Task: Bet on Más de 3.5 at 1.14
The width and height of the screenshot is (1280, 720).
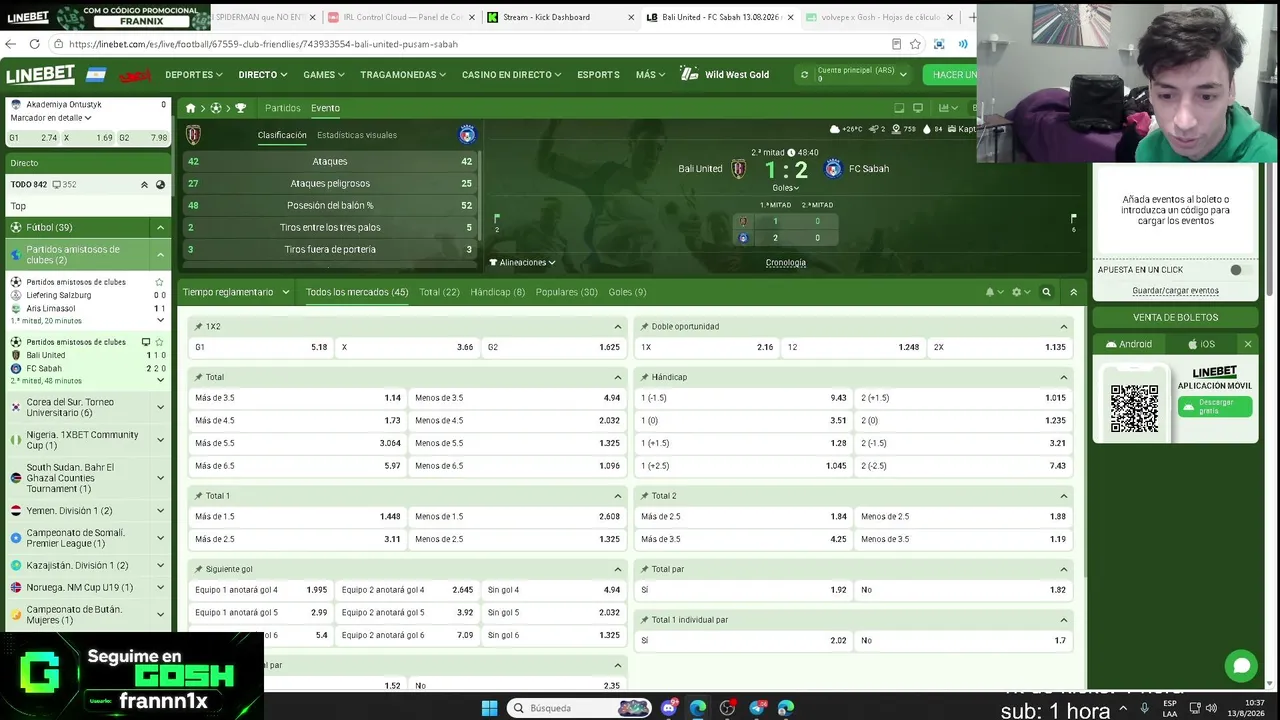Action: coord(298,398)
